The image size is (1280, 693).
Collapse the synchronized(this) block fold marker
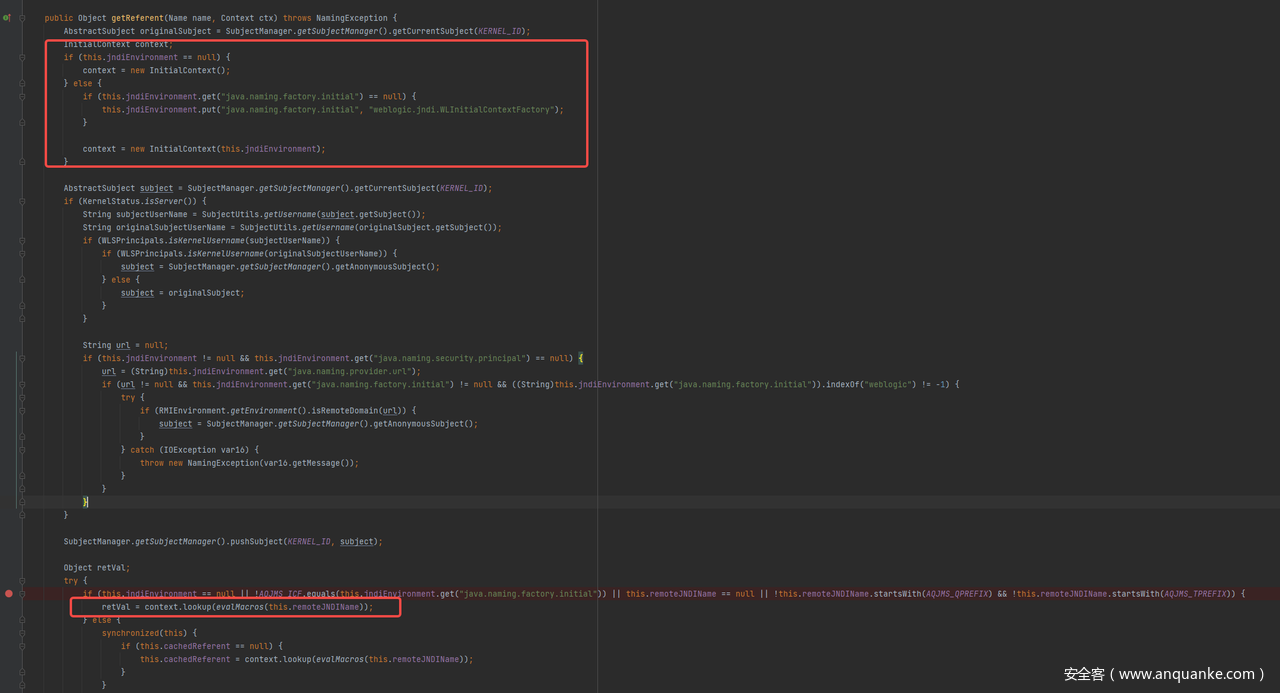pyautogui.click(x=22, y=633)
